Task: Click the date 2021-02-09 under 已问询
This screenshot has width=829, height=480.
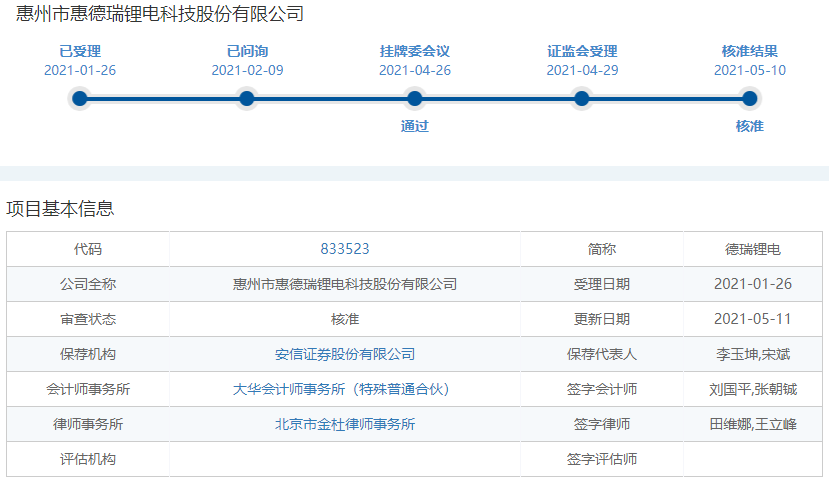Action: (247, 70)
